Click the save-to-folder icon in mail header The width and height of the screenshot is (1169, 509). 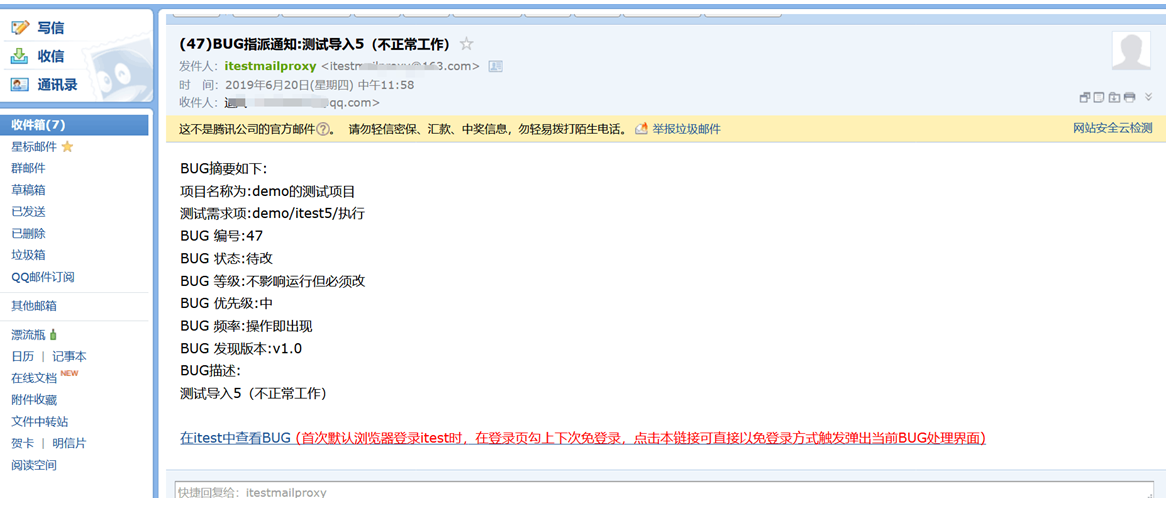tap(1115, 97)
